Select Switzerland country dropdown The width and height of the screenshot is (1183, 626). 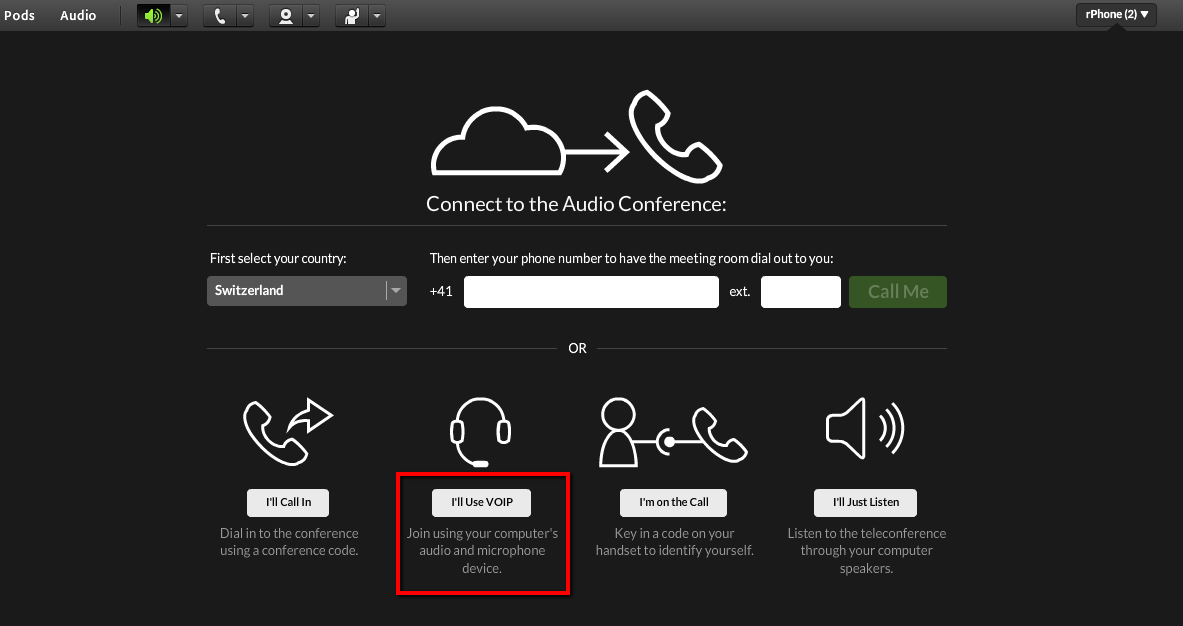pos(306,291)
